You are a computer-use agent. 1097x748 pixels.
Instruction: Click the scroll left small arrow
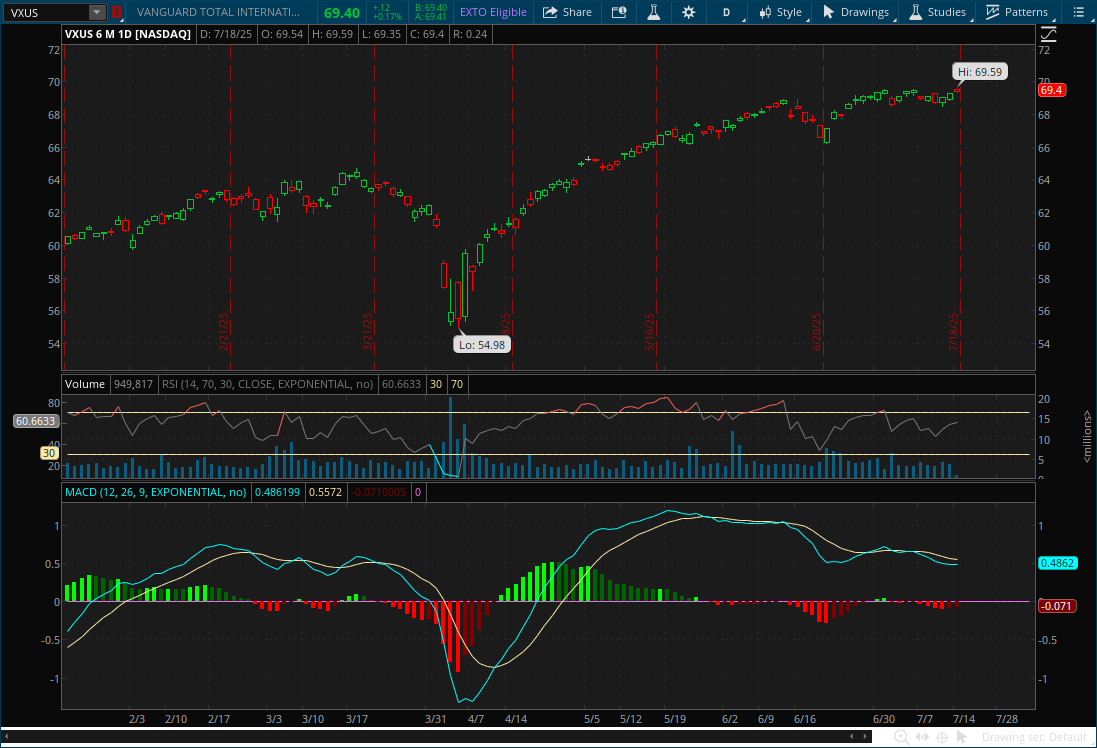pos(851,736)
